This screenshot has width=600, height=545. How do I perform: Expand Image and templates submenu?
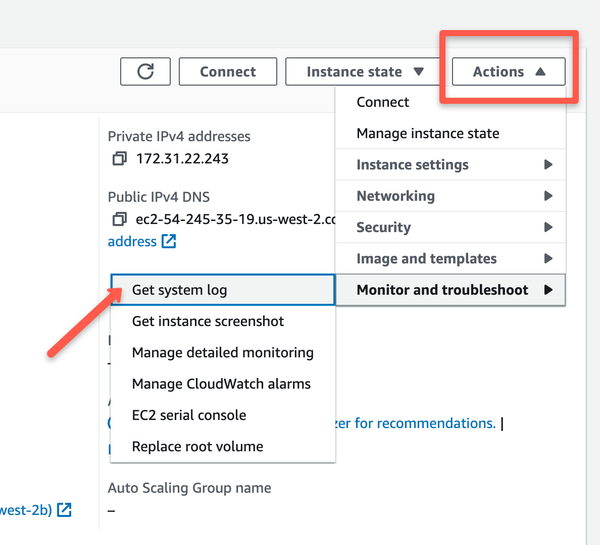450,258
